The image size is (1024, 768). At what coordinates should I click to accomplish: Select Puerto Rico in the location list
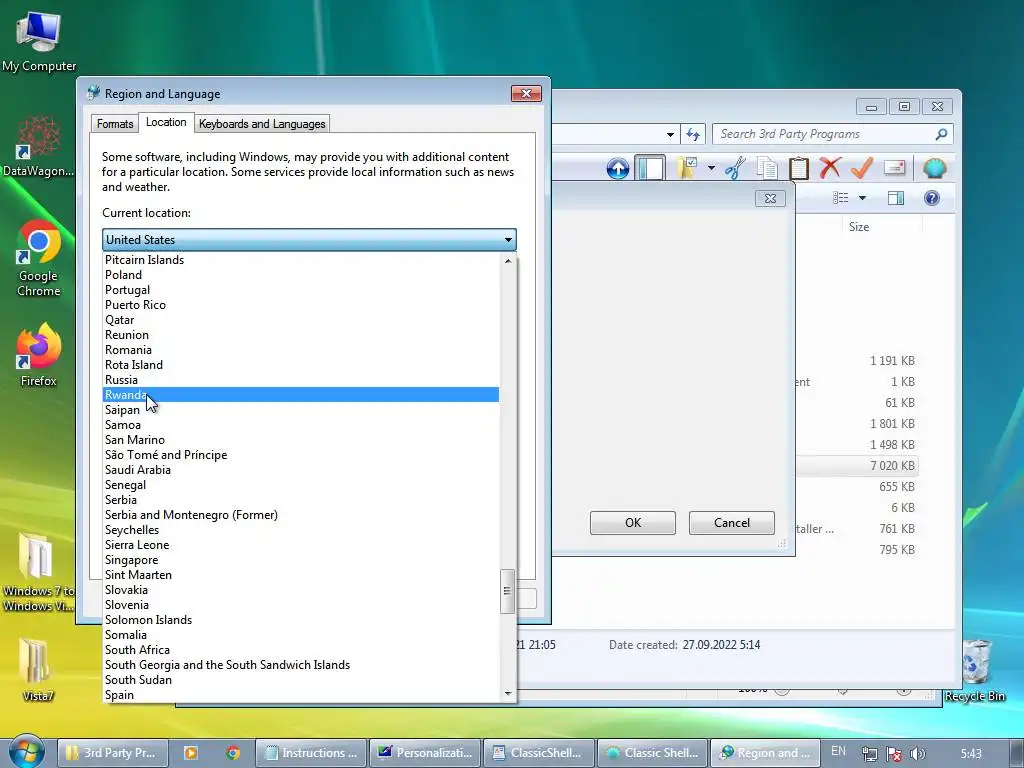[x=301, y=305]
